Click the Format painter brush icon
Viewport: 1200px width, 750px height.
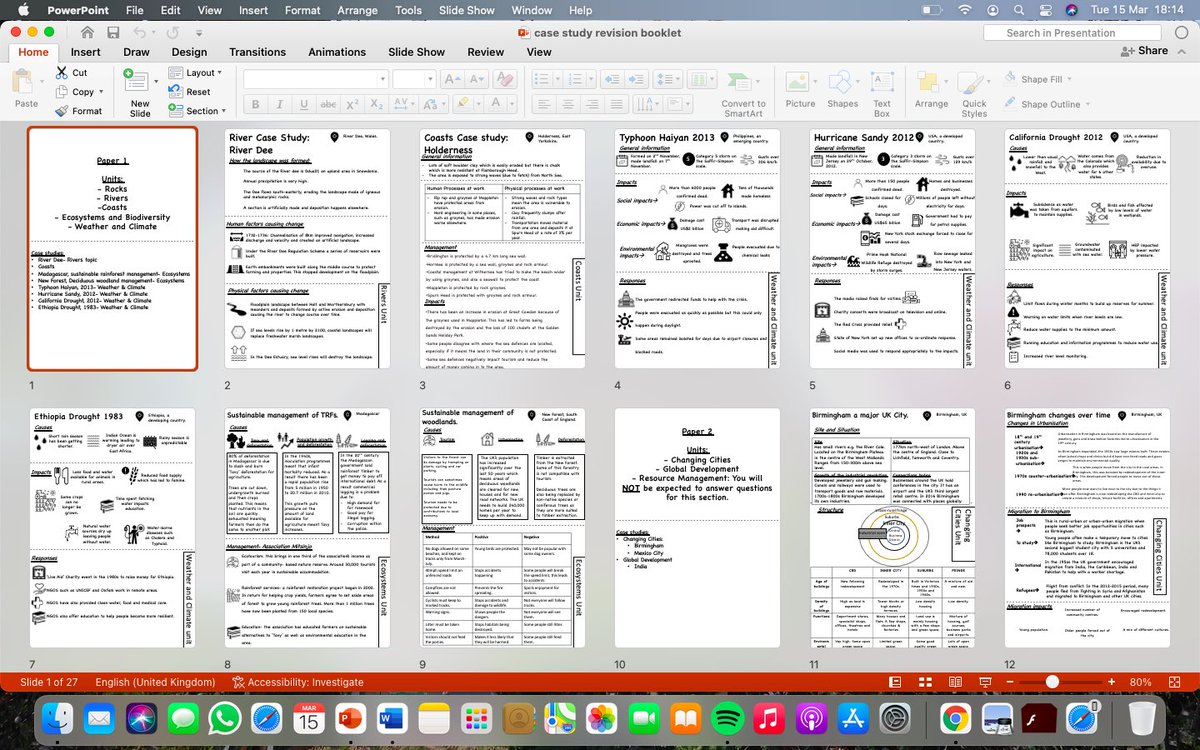click(x=61, y=111)
